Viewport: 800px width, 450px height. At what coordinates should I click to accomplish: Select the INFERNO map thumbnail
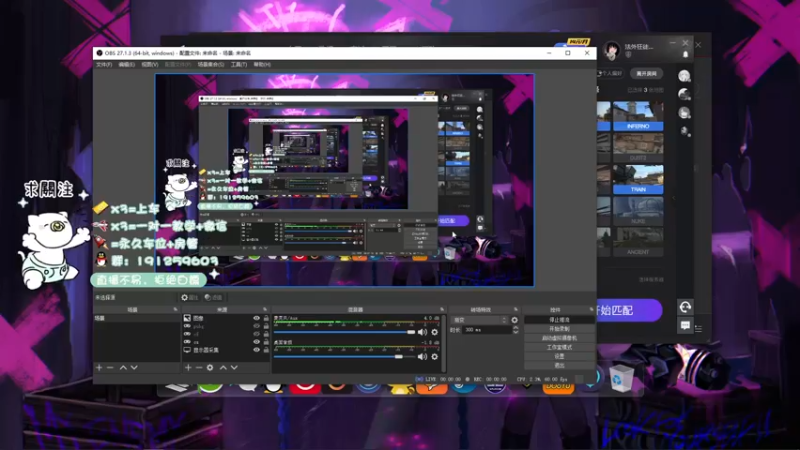click(x=638, y=116)
